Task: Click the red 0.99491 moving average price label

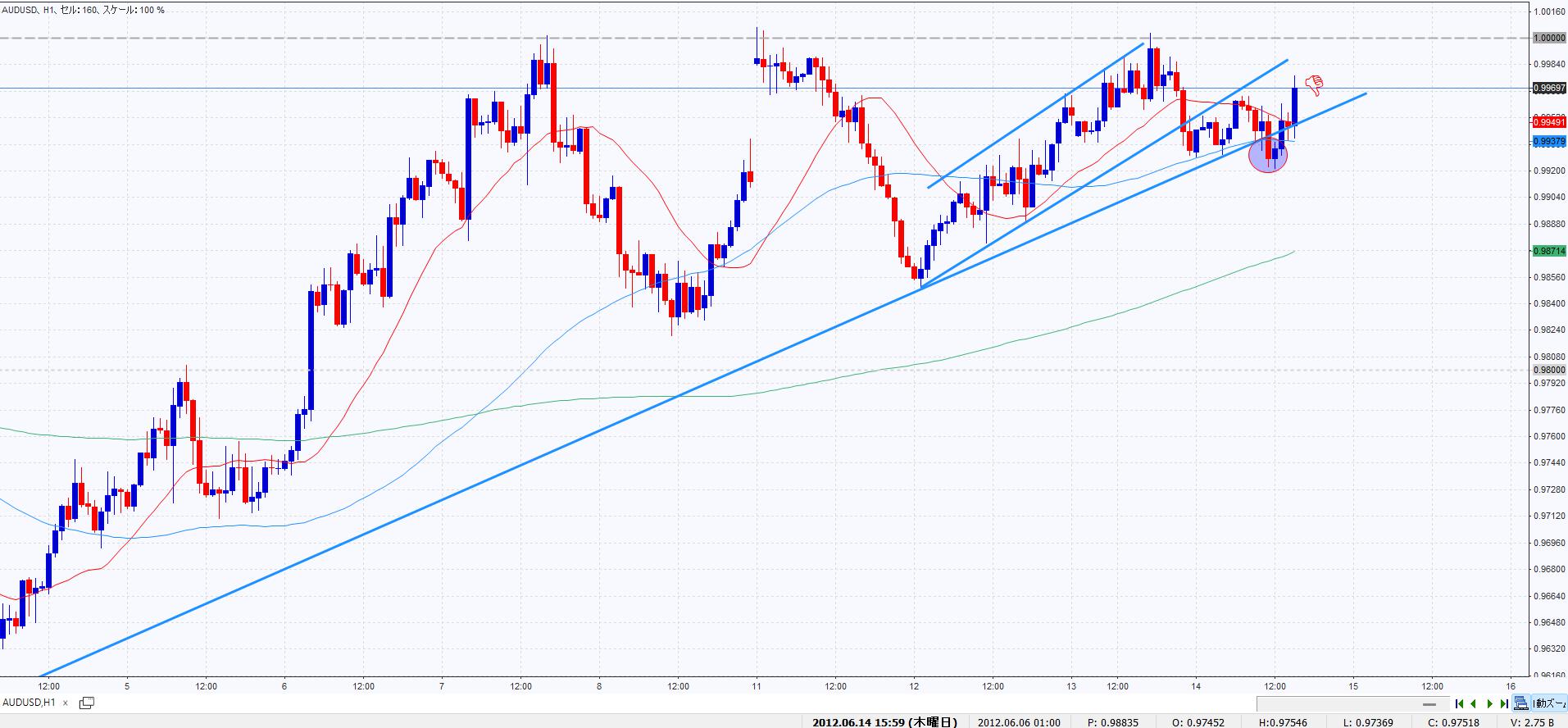Action: [x=1548, y=122]
